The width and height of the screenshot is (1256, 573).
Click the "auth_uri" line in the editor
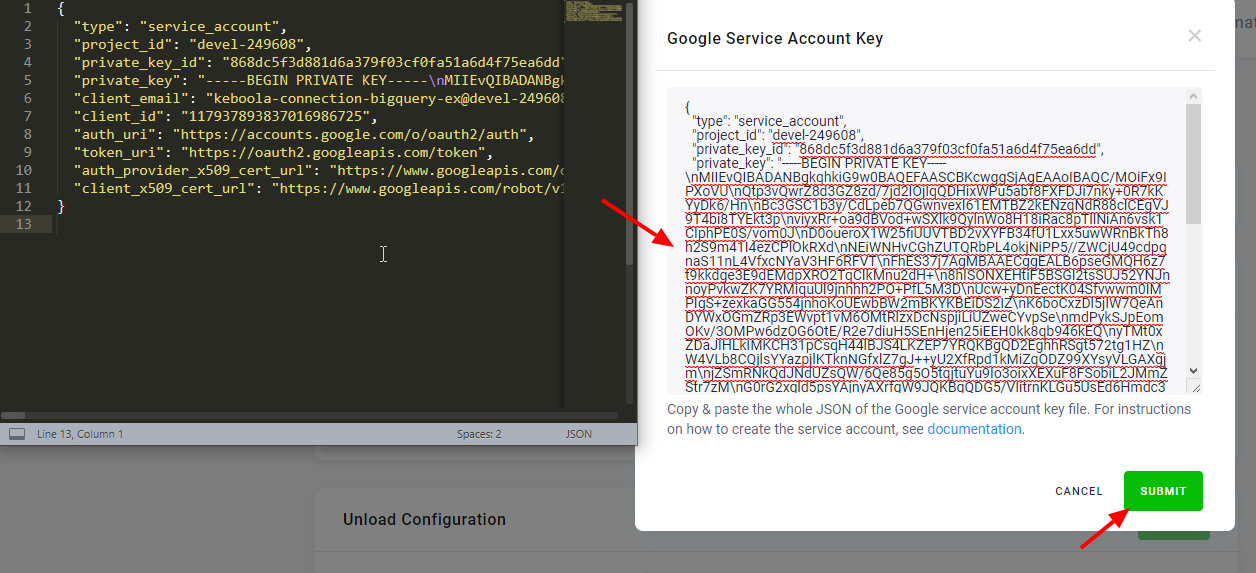pyautogui.click(x=305, y=134)
